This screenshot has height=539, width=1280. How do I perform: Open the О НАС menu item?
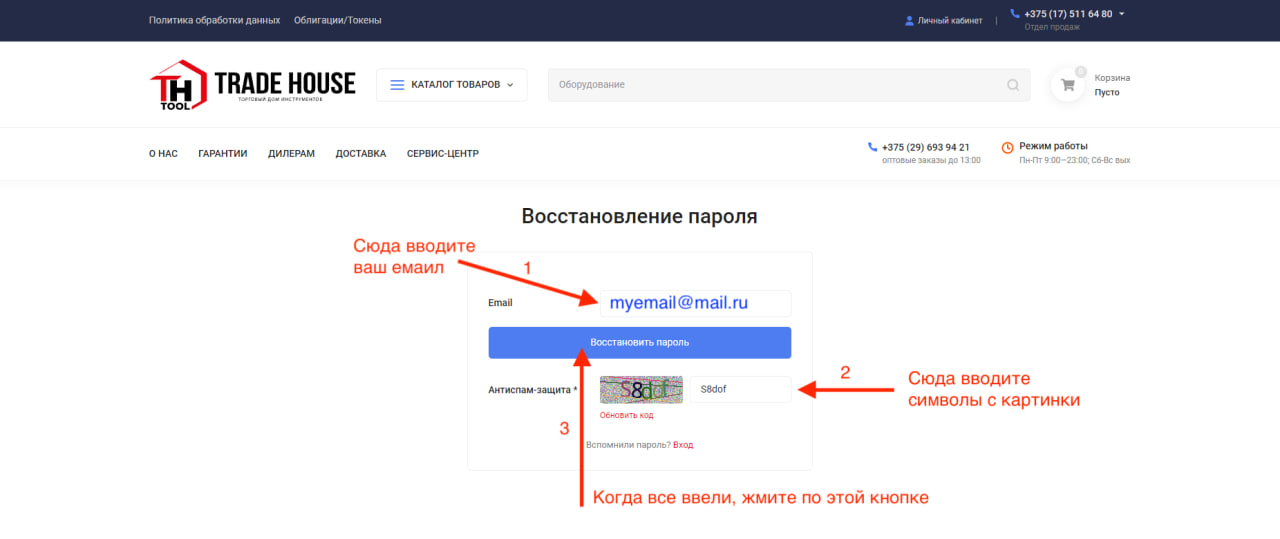click(x=163, y=154)
